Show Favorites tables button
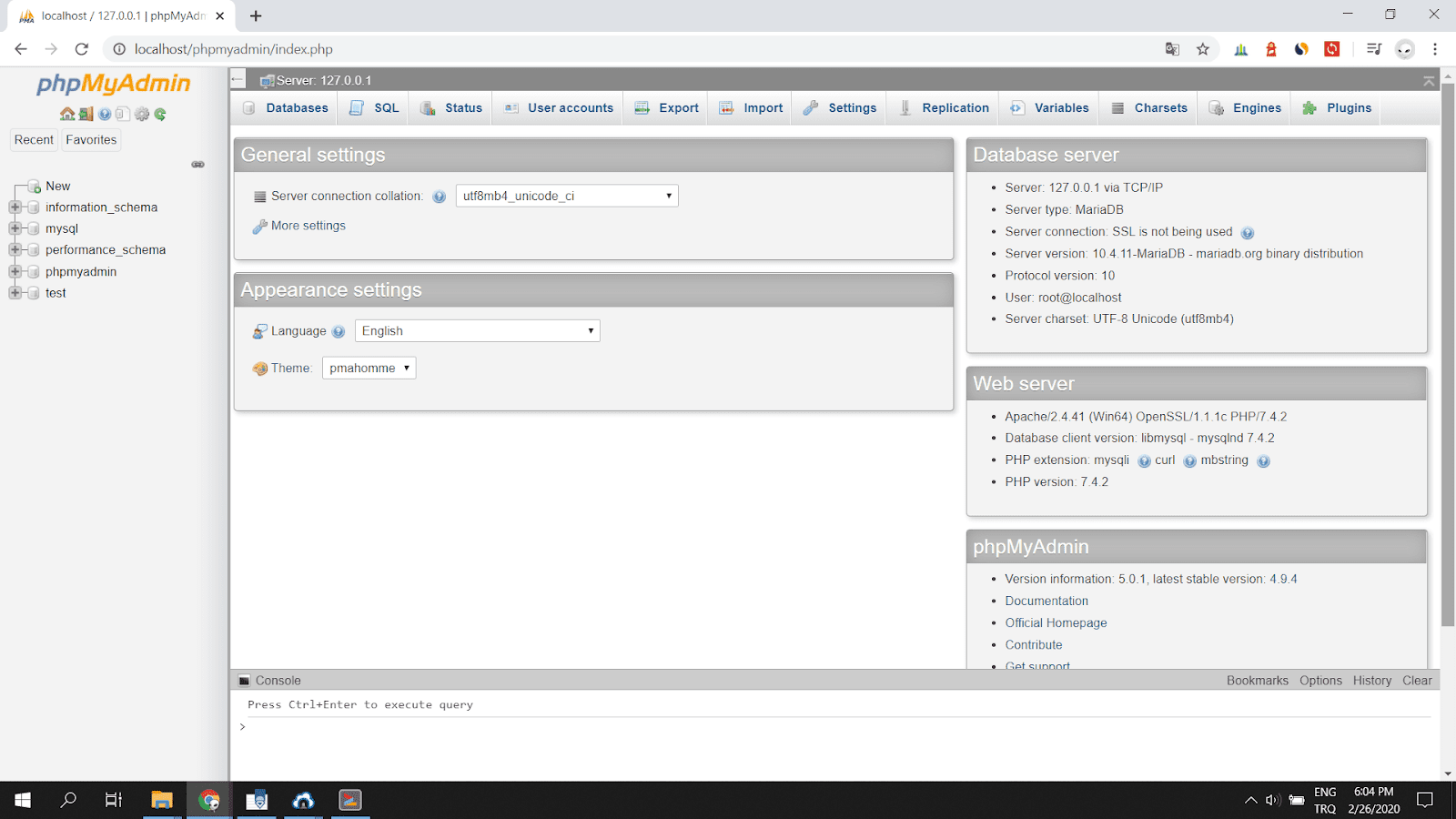This screenshot has height=819, width=1456. tap(91, 140)
